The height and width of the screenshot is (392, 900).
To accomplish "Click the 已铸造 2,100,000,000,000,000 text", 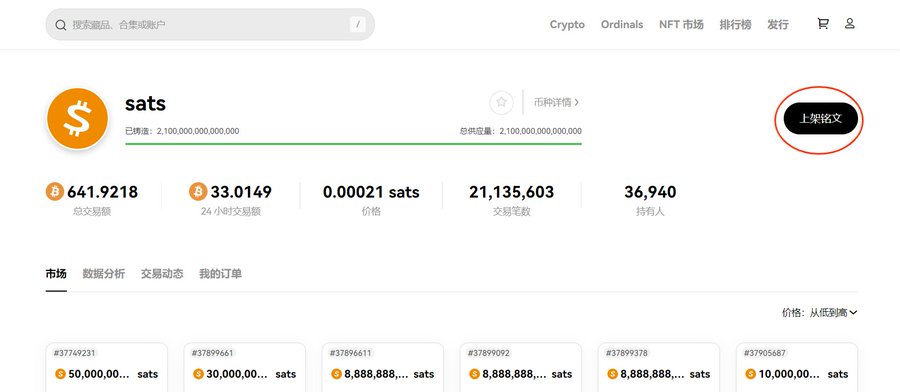I will [182, 131].
